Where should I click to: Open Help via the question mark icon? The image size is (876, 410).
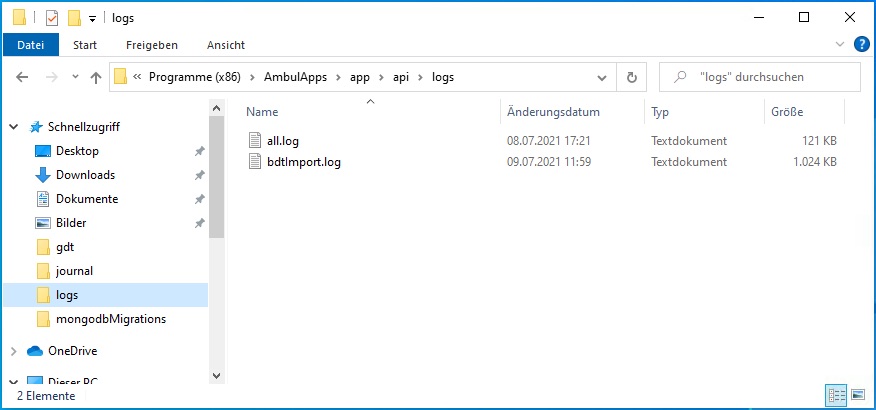(x=861, y=45)
